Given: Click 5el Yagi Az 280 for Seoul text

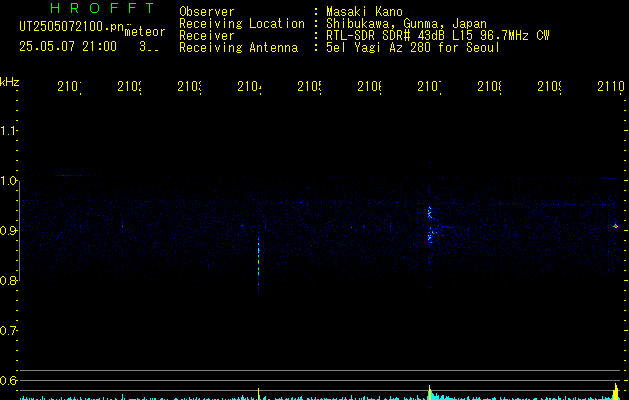Looking at the screenshot, I should click(x=413, y=48).
